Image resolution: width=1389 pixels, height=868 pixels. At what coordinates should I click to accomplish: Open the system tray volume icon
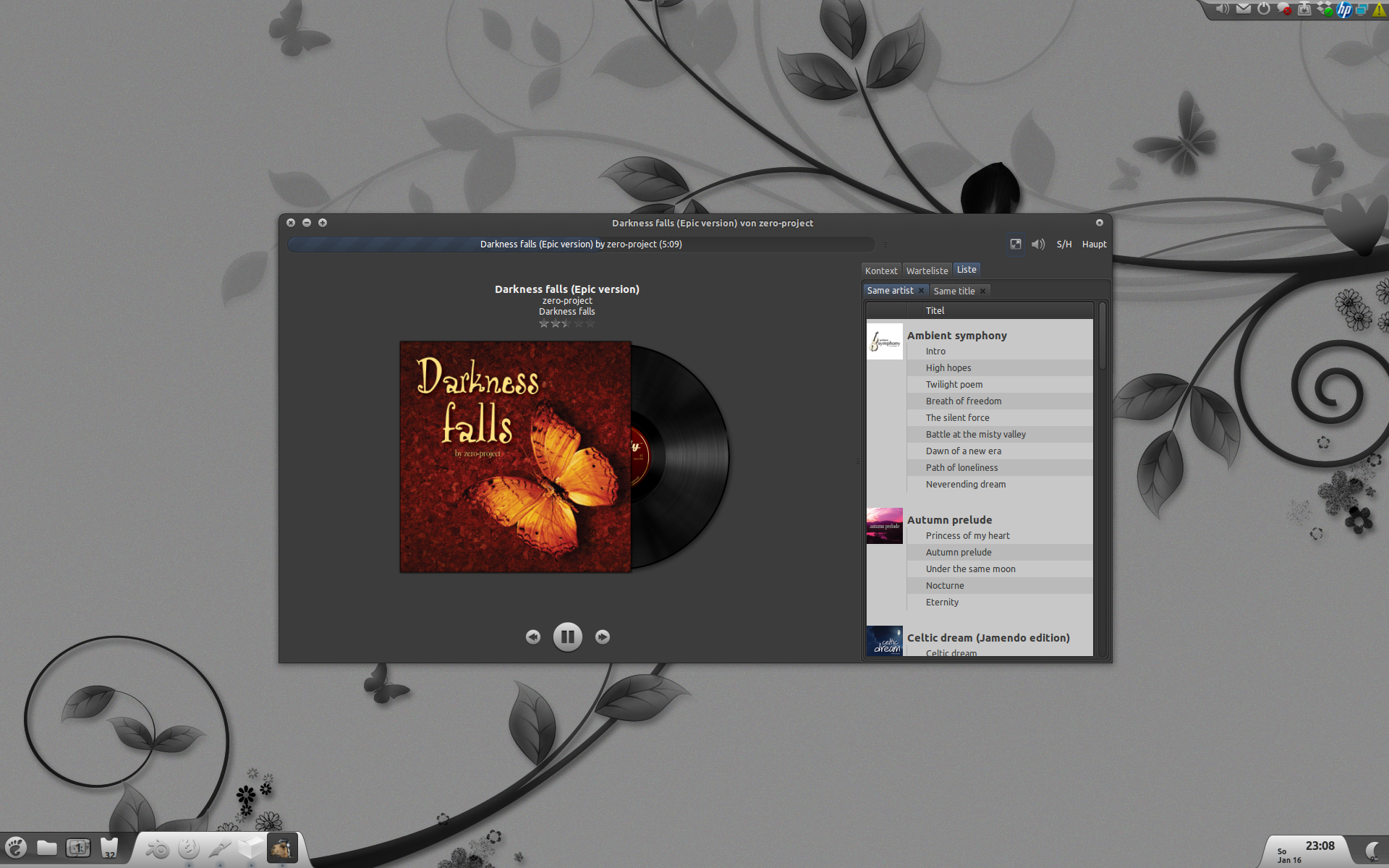[1223, 9]
